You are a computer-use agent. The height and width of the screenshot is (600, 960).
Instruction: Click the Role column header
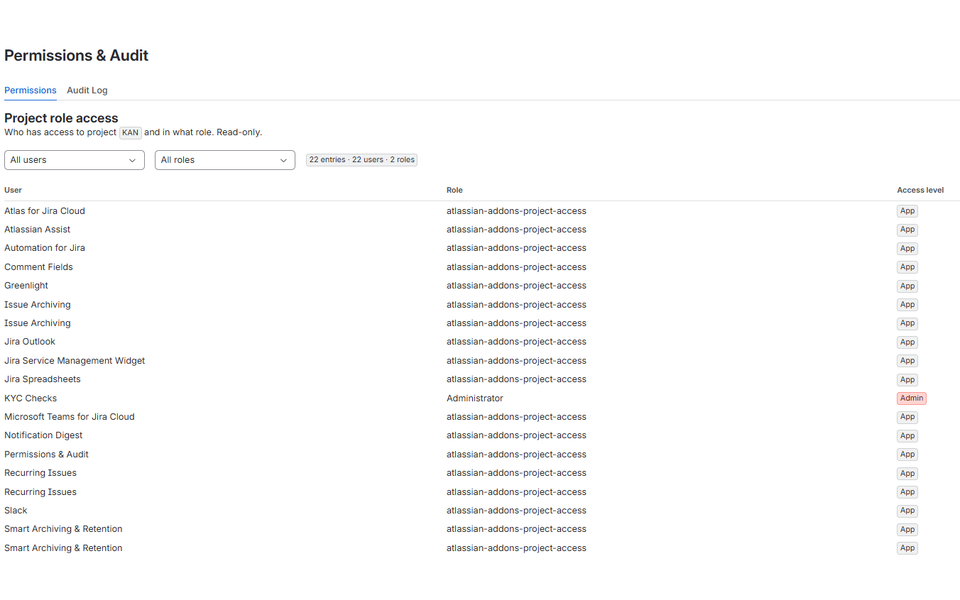click(454, 190)
